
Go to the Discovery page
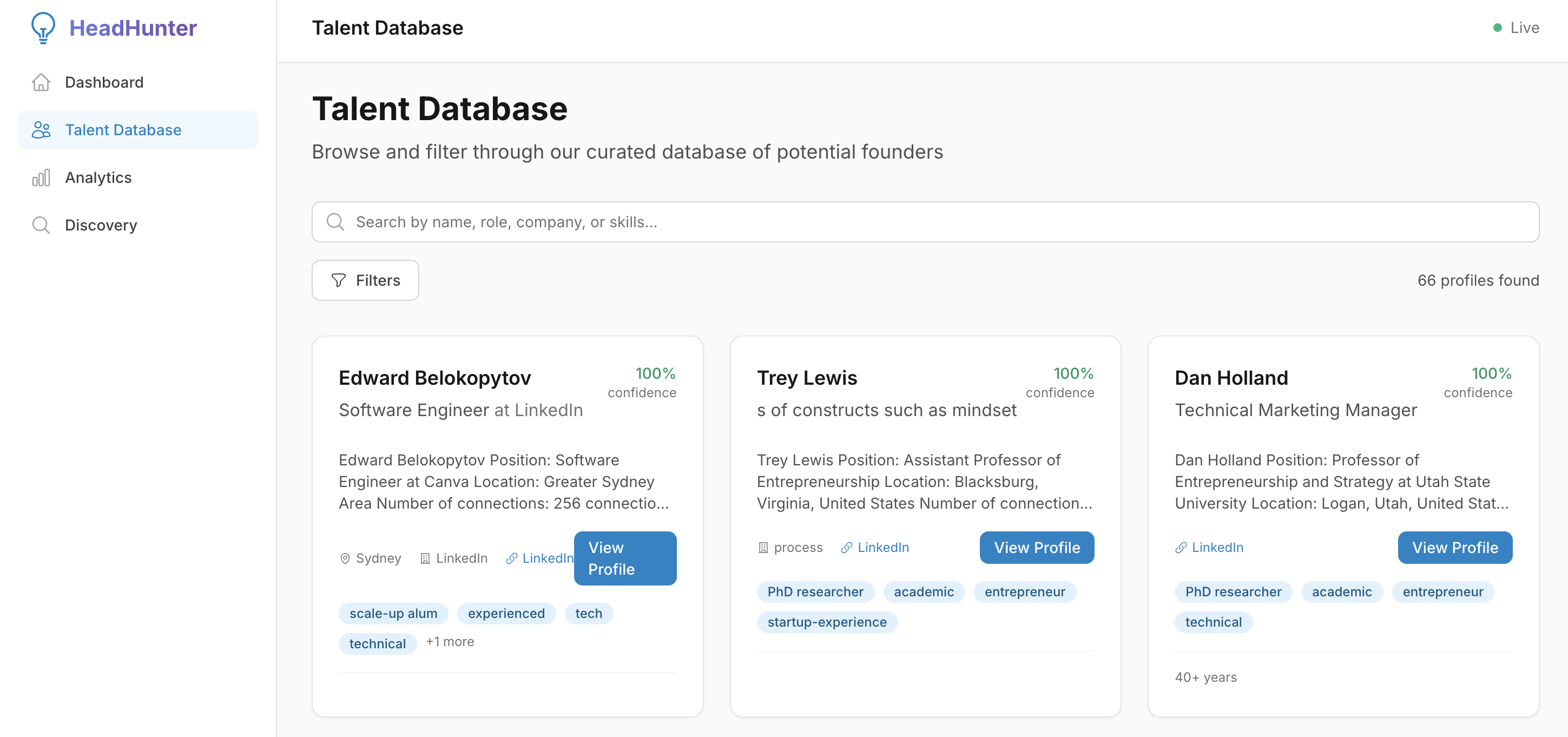pos(101,225)
